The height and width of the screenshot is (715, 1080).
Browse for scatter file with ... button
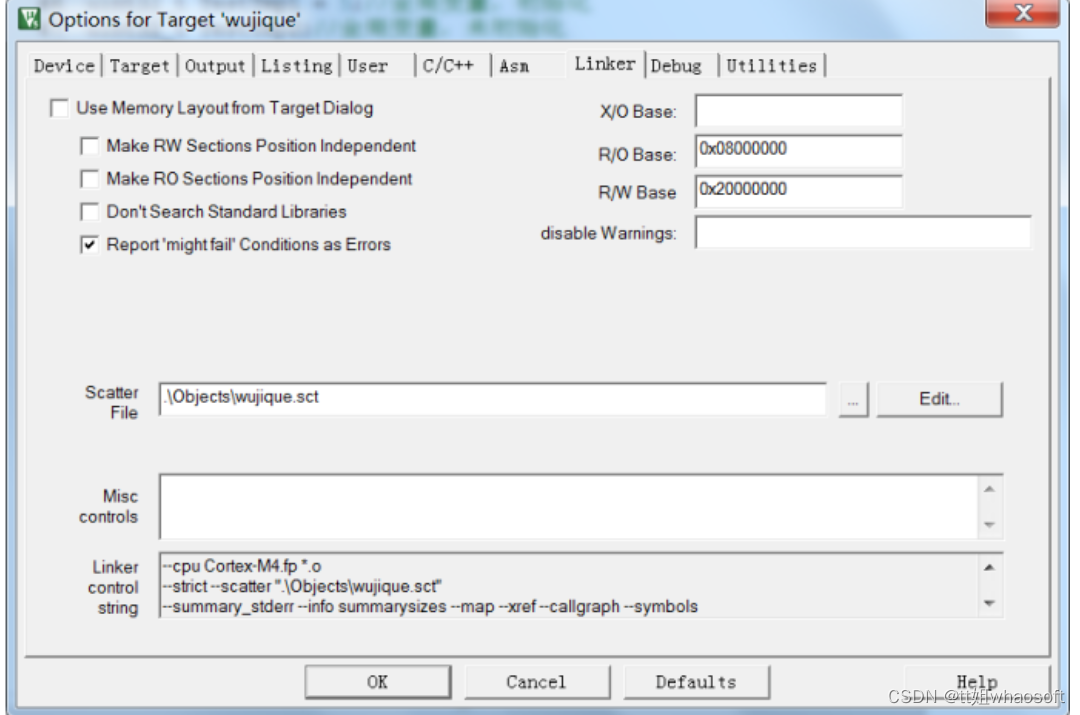click(853, 400)
